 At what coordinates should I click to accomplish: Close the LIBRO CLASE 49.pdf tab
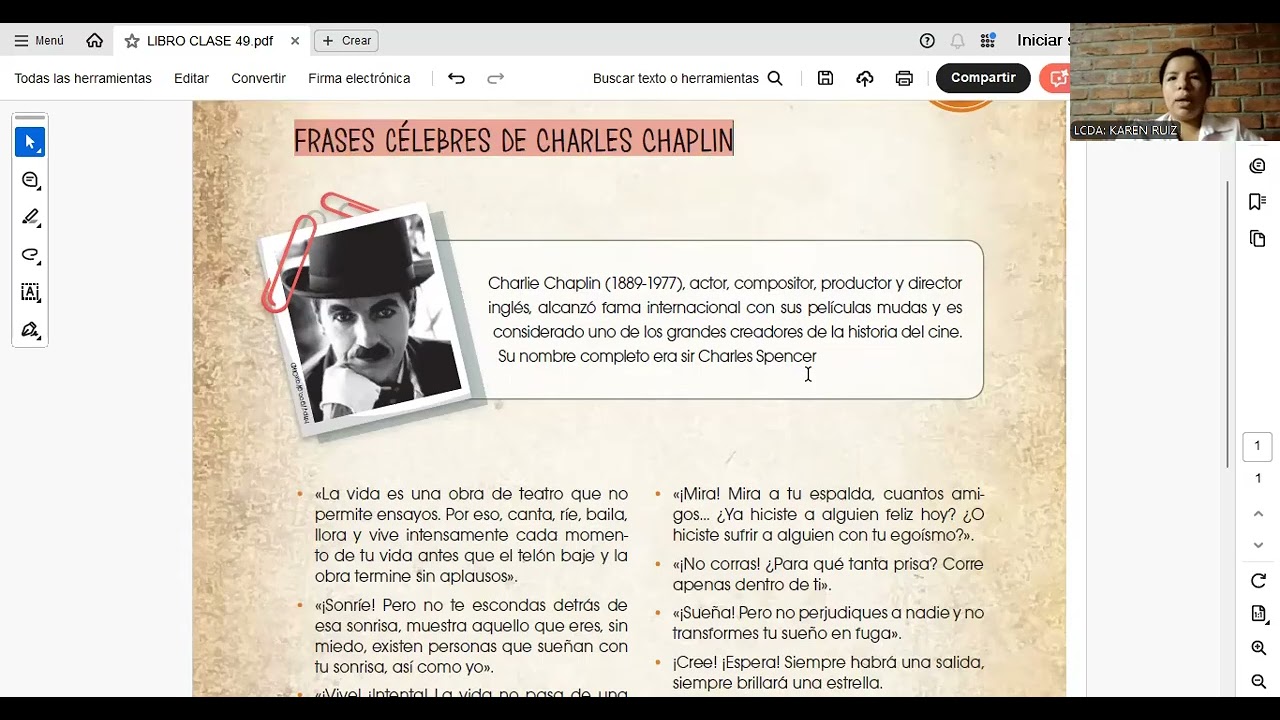click(295, 41)
